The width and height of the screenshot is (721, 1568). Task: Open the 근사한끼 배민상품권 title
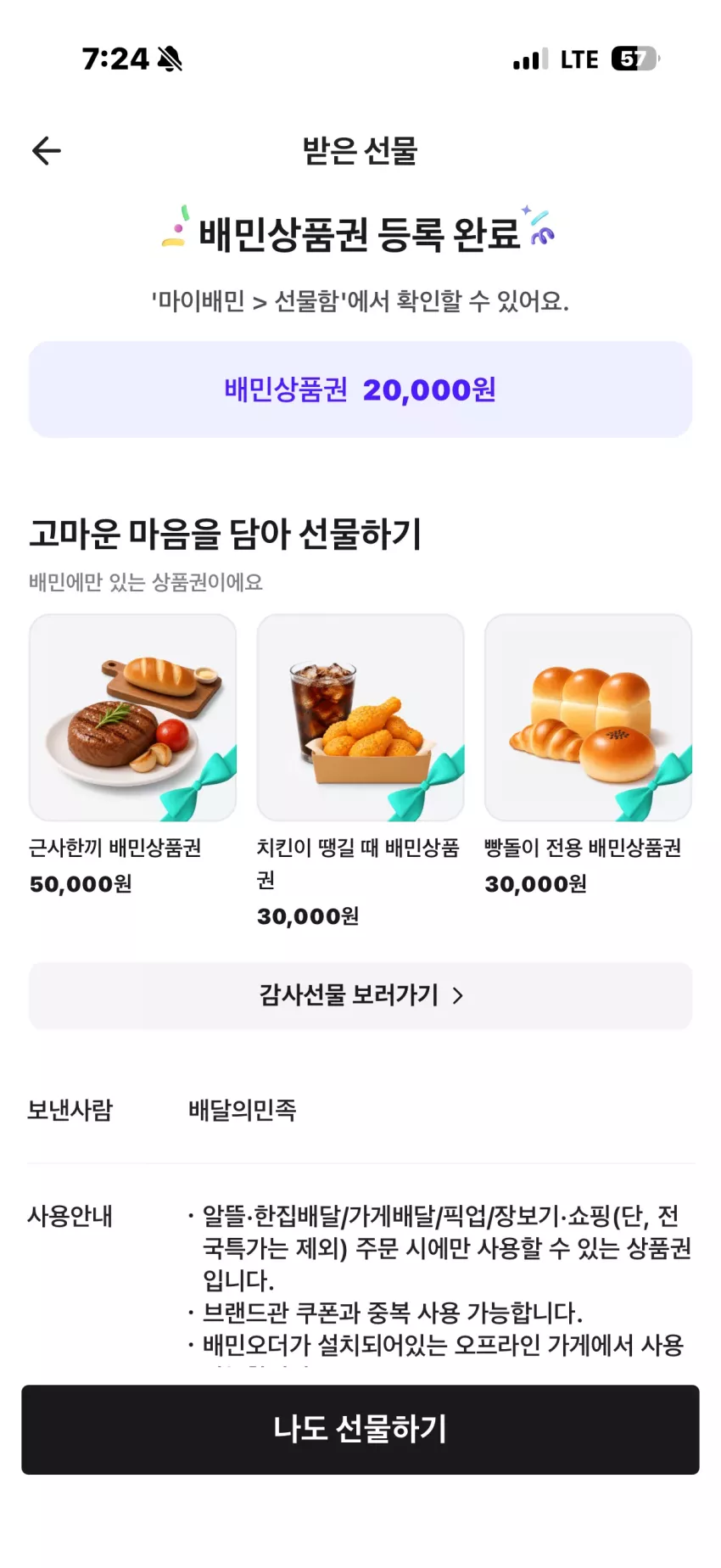tap(115, 848)
